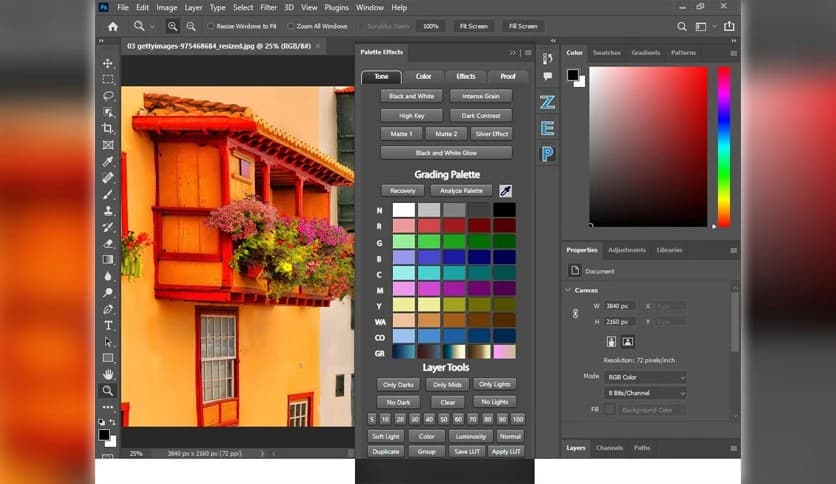Viewport: 836px width, 484px height.
Task: Select the Blur tool
Action: pos(108,276)
